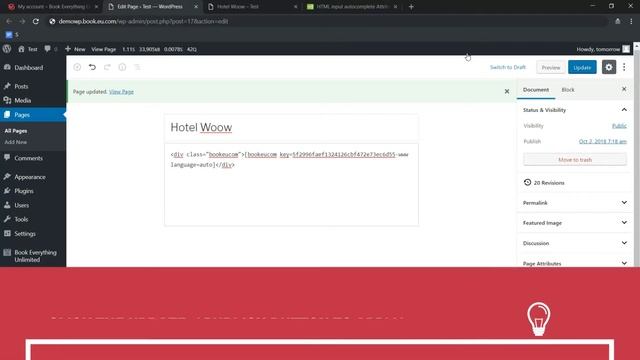Click the browser back arrow
640x360 pixels.
[x=9, y=21]
